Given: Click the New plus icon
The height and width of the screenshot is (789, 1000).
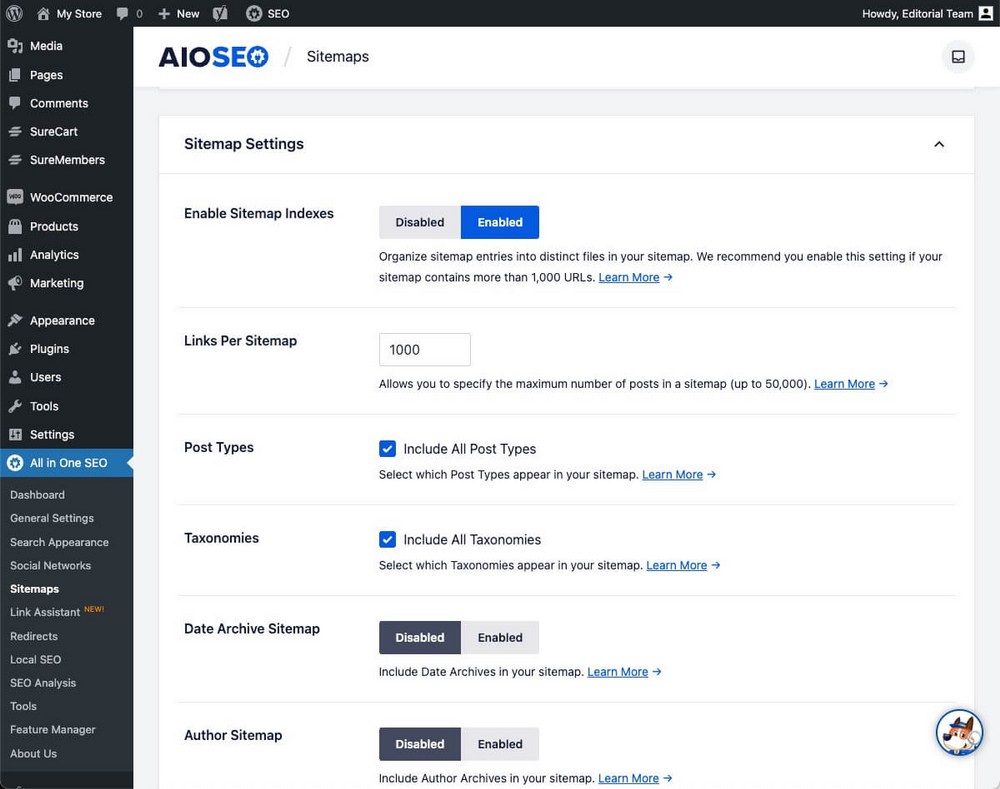Looking at the screenshot, I should click(164, 13).
